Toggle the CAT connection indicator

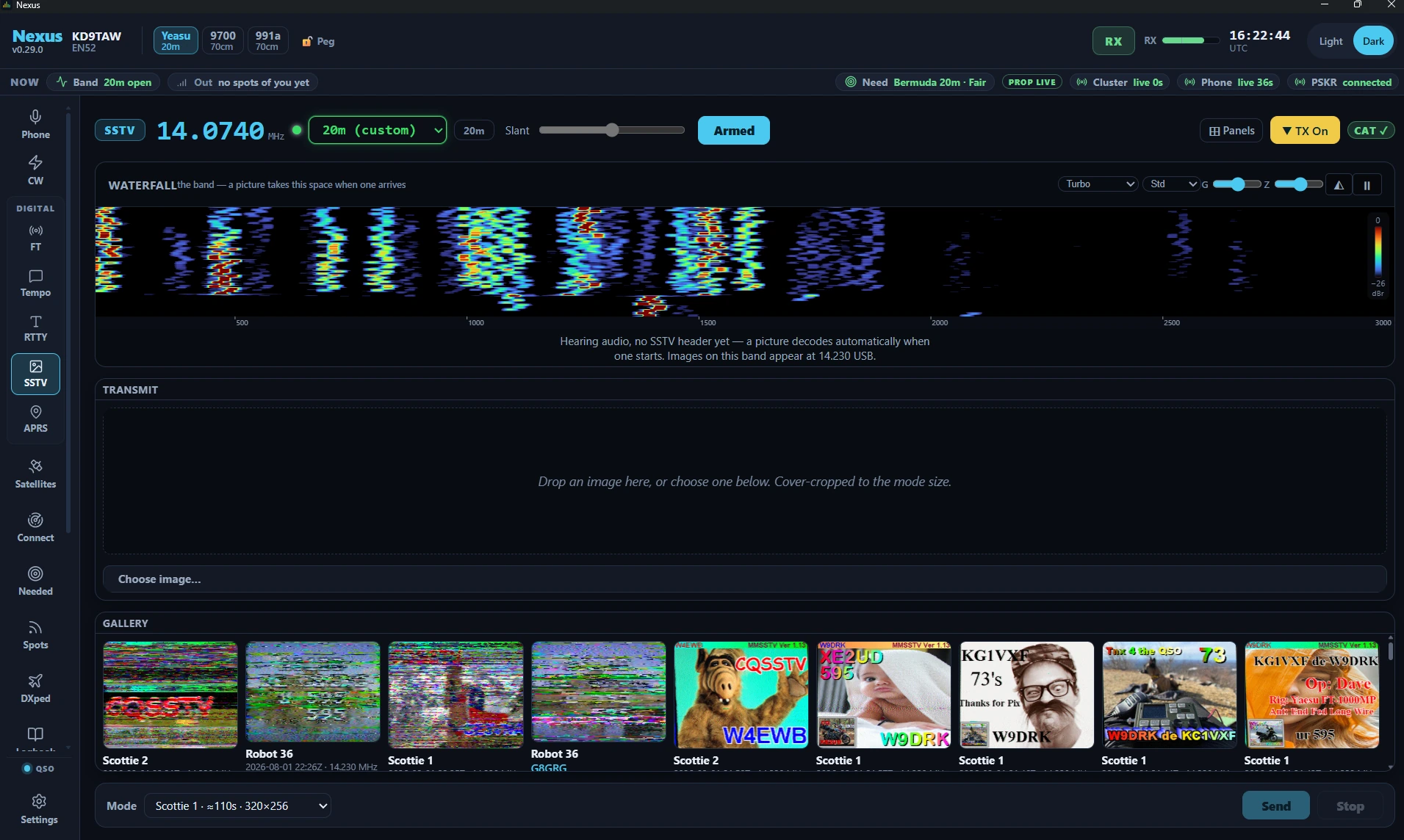point(1370,131)
